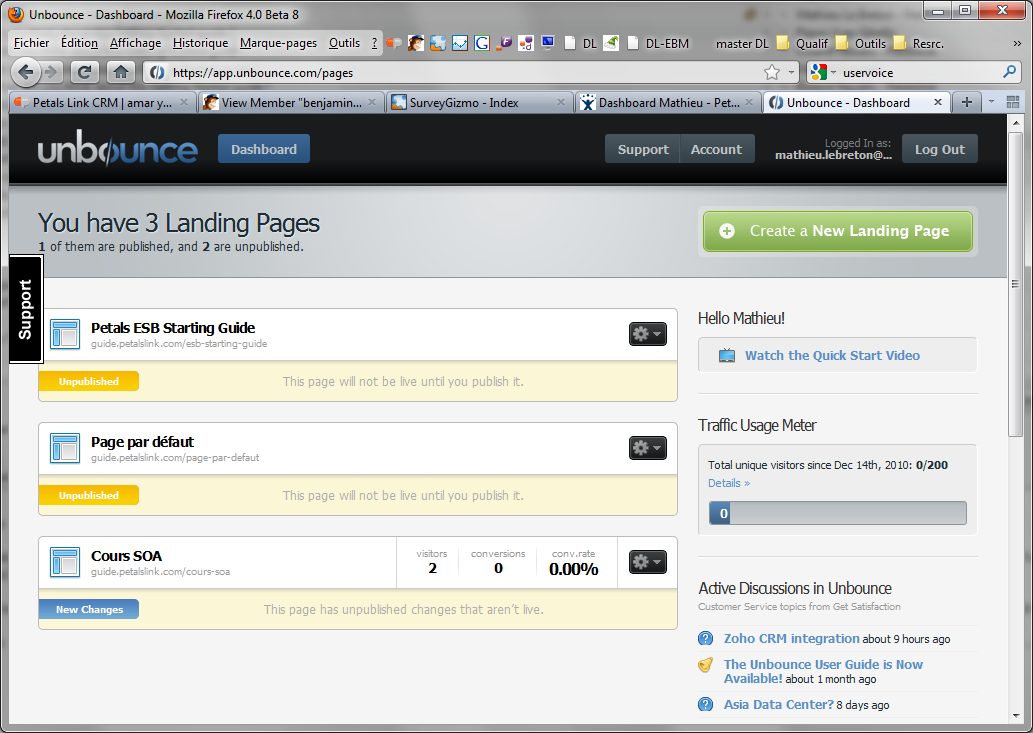Click the Firefox back arrow button
The width and height of the screenshot is (1033, 733).
[27, 72]
